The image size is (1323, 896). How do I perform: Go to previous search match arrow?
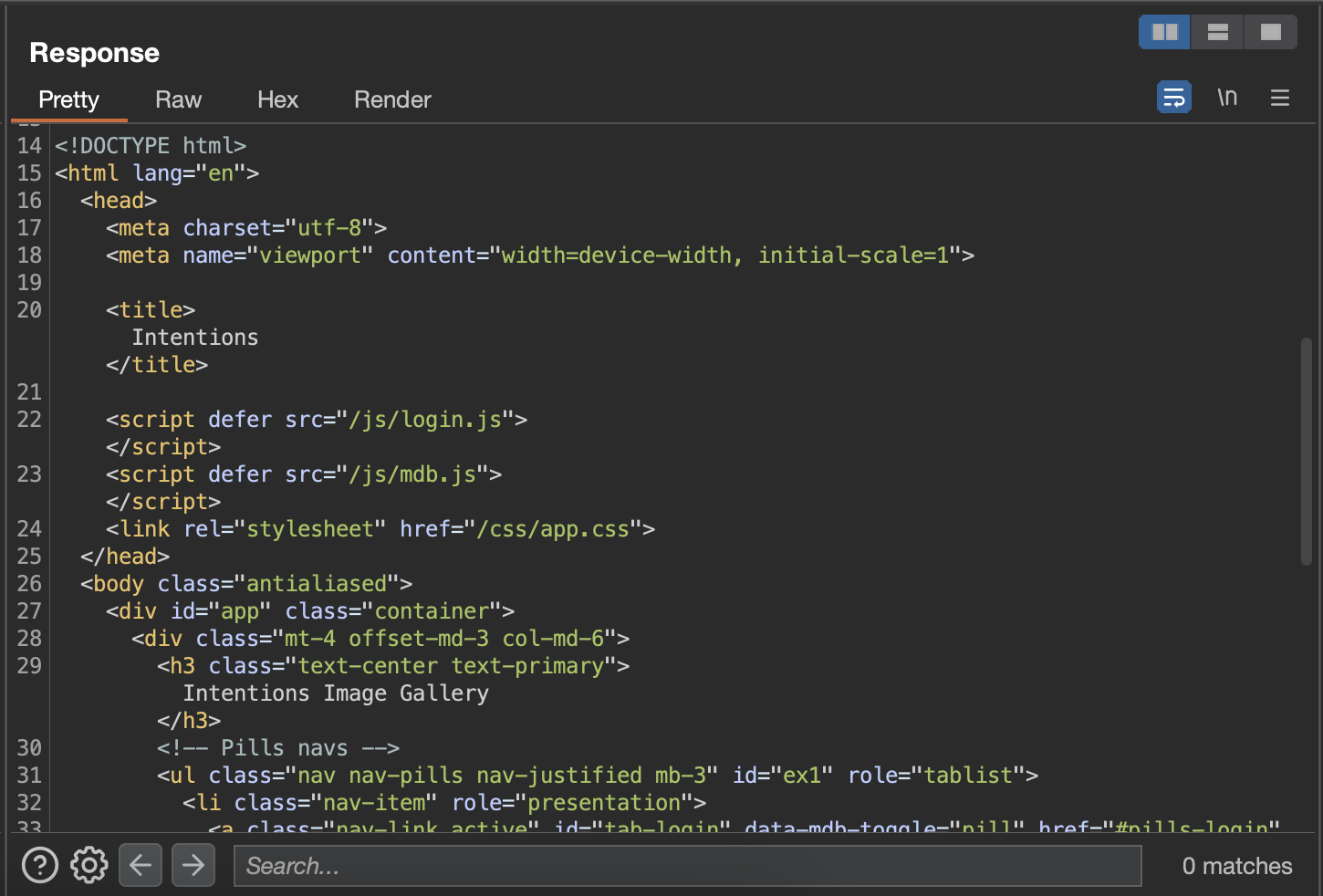tap(141, 865)
